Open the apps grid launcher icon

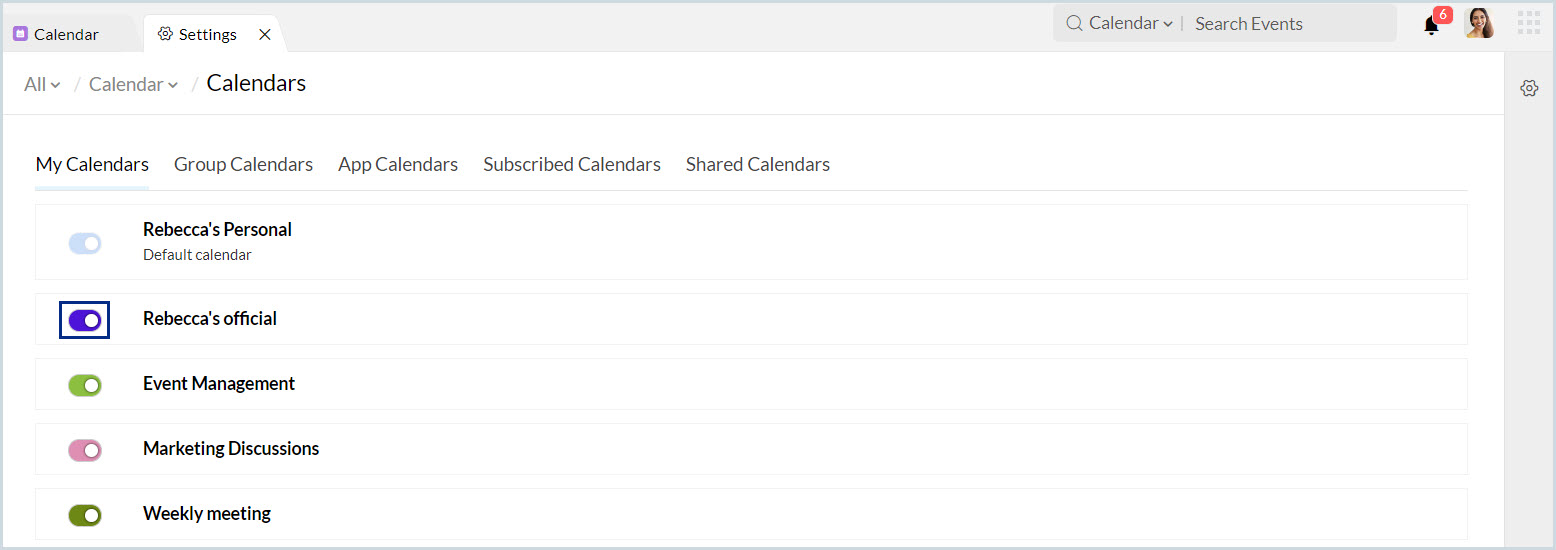(x=1528, y=23)
